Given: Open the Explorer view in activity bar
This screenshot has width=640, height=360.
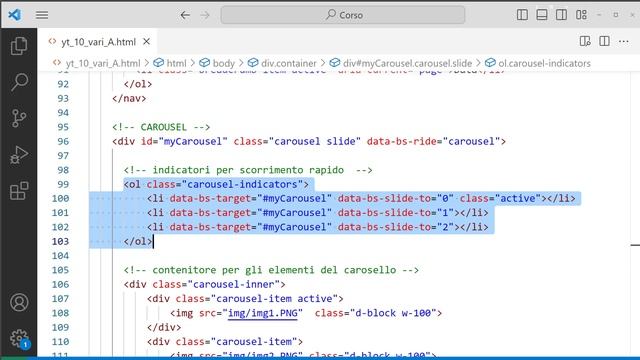Looking at the screenshot, I should 19,46.
